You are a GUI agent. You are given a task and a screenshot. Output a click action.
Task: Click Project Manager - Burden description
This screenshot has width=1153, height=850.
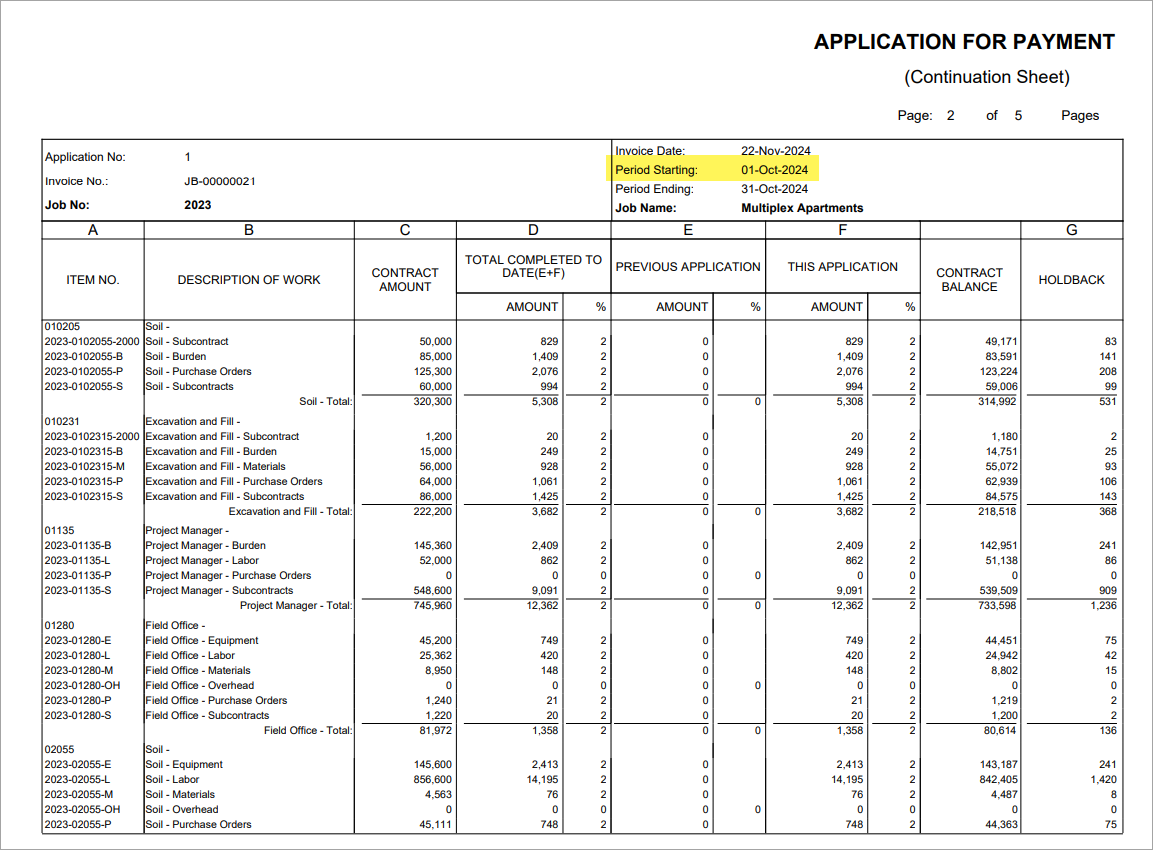[x=206, y=546]
